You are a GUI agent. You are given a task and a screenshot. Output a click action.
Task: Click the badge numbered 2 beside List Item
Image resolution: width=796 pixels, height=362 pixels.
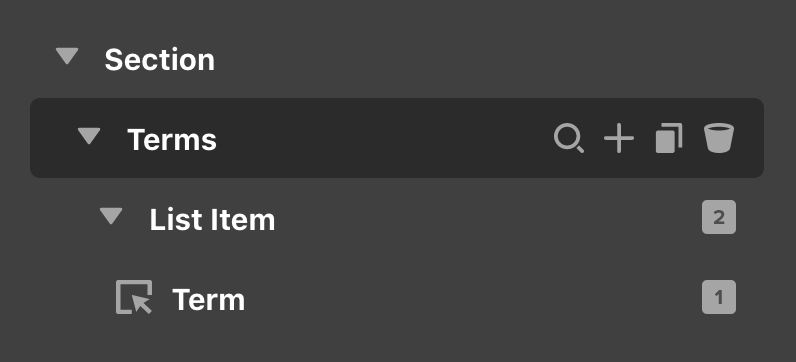click(x=719, y=217)
